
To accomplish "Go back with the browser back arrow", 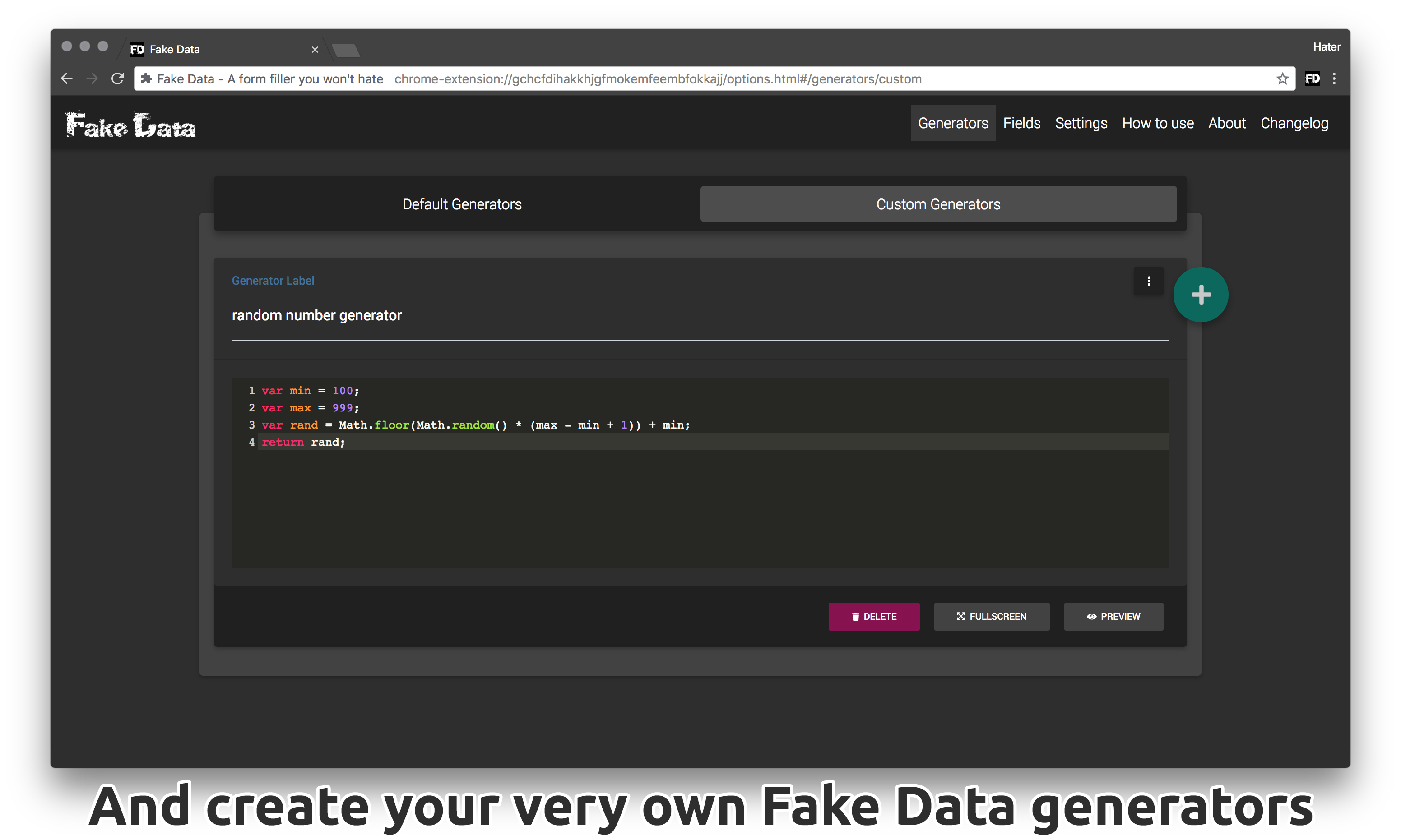I will click(x=67, y=78).
